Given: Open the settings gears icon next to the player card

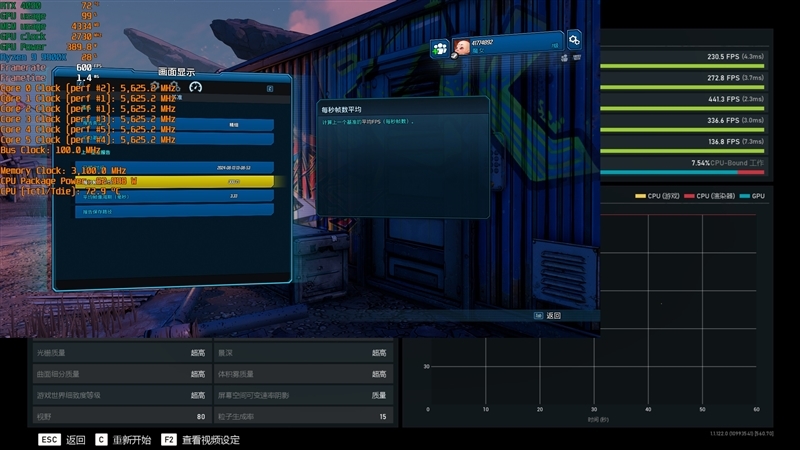Looking at the screenshot, I should (574, 39).
